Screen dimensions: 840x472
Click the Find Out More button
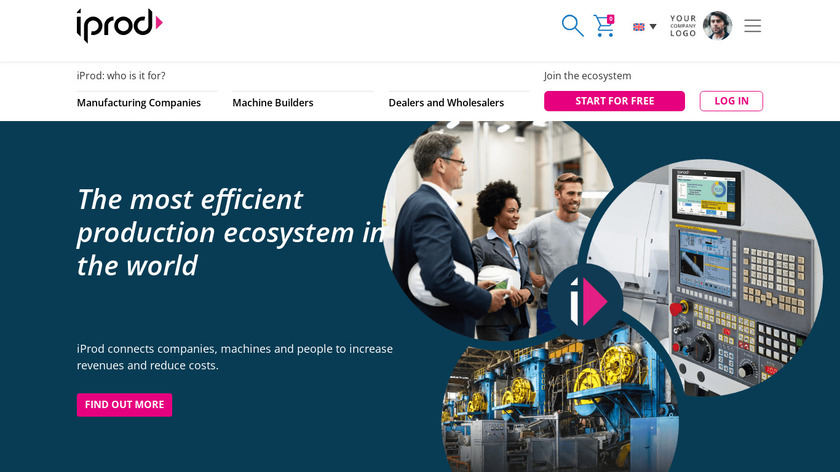pos(124,404)
